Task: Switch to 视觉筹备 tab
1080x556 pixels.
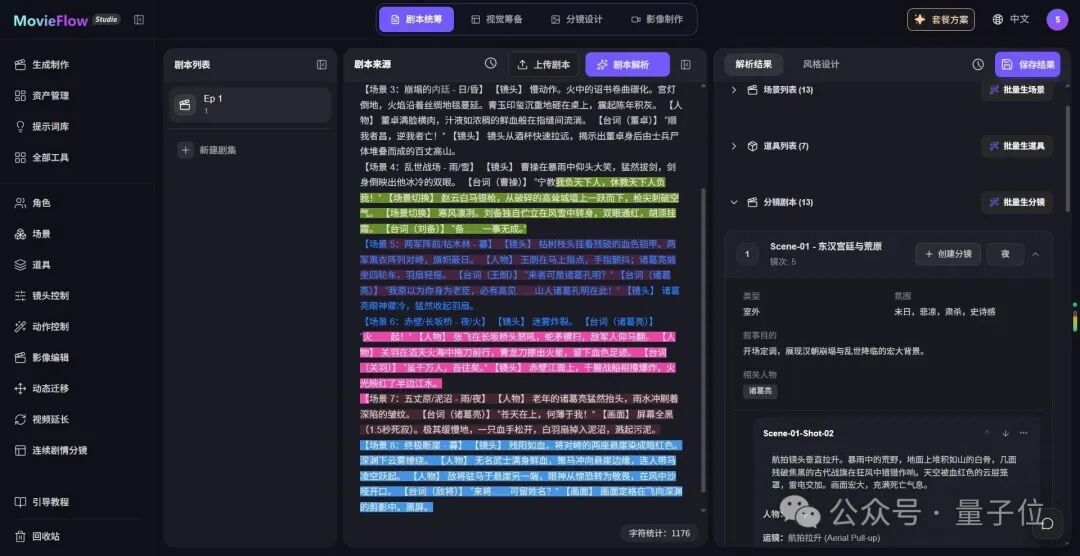Action: point(497,19)
